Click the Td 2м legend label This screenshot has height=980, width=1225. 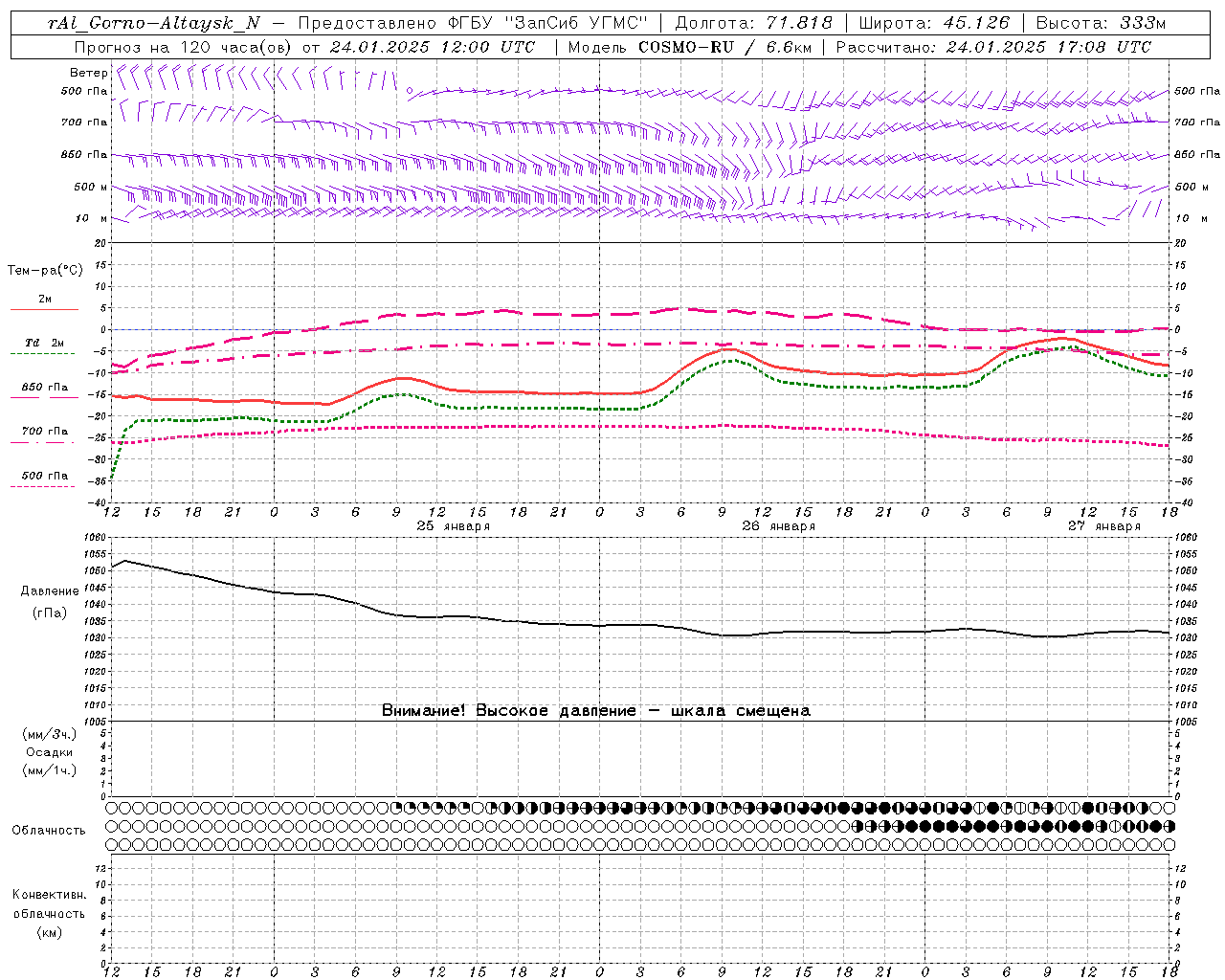coord(45,343)
